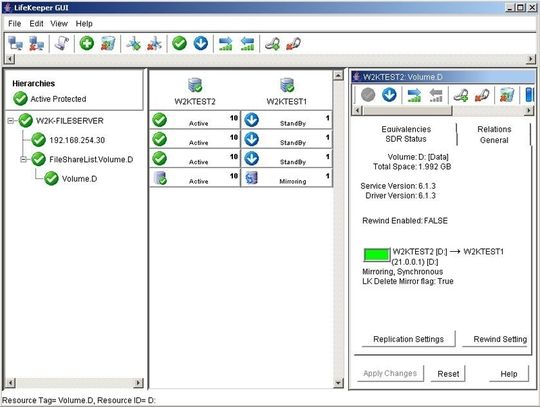Click Out of Service arrow in Volume.D panel
540x407 pixels.
[389, 95]
